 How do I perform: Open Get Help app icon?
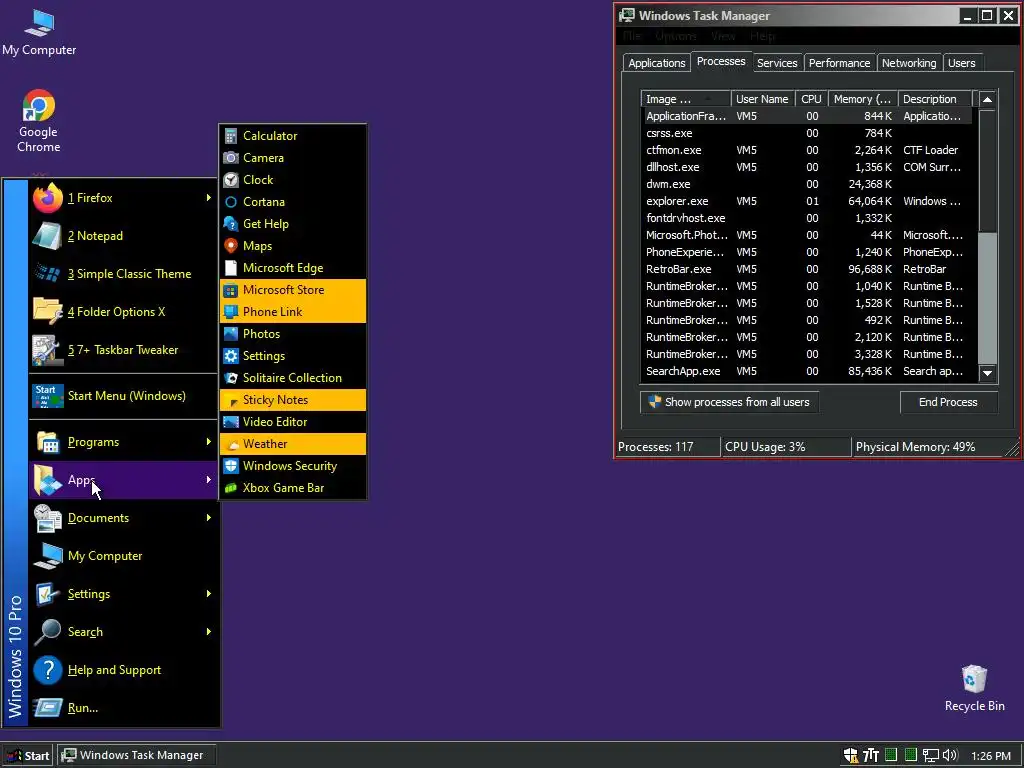click(231, 224)
